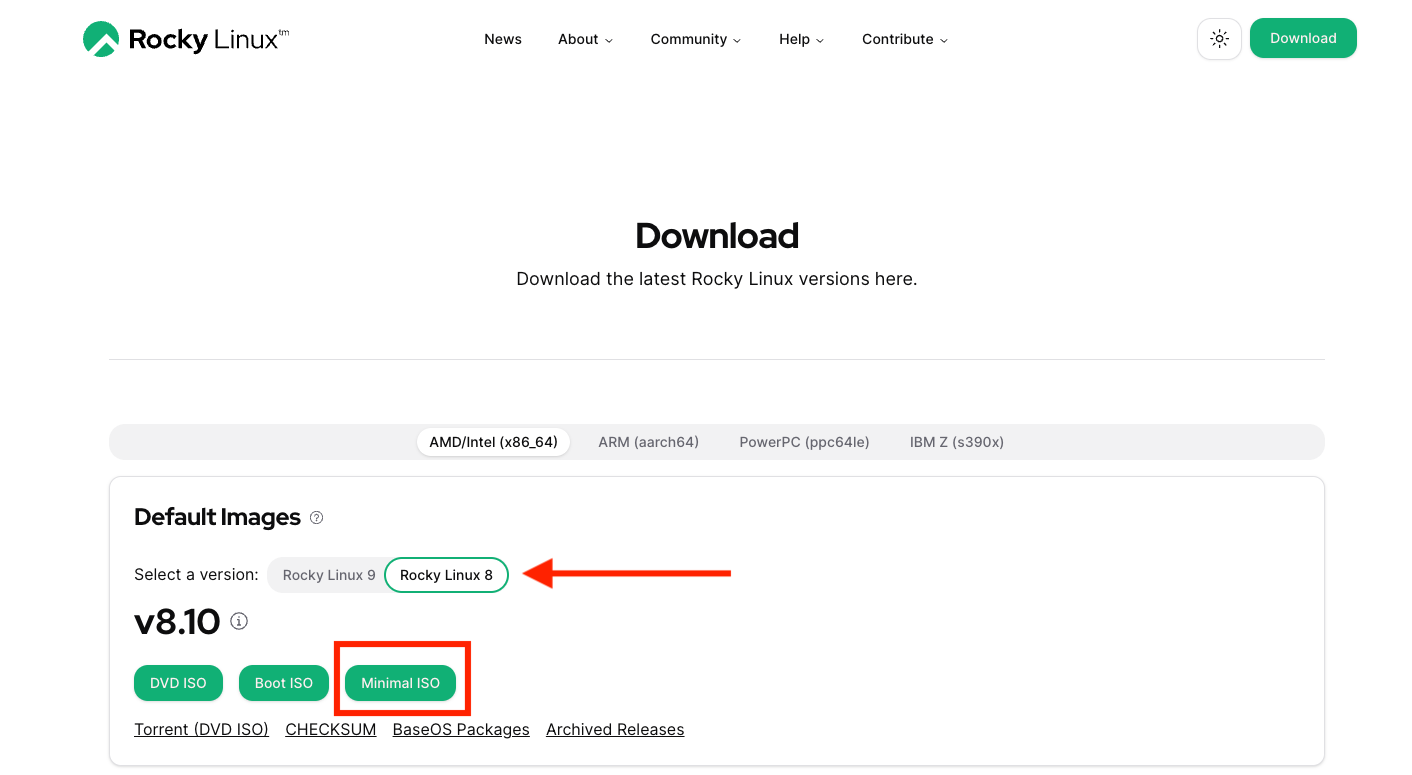Select the Rocky Linux 8 version
Screen dimensions: 1412x775
446,575
